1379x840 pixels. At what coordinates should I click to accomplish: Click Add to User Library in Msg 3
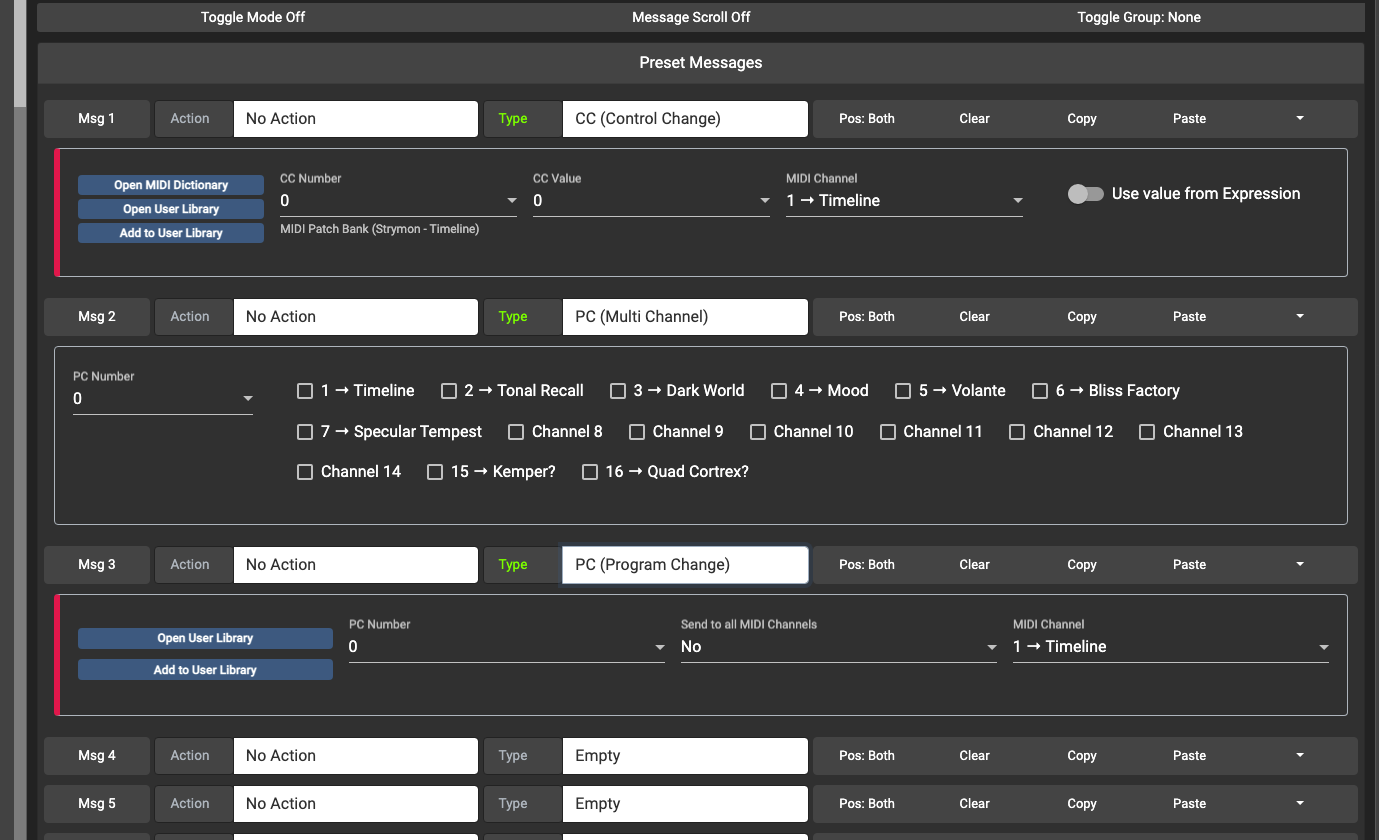click(x=205, y=670)
